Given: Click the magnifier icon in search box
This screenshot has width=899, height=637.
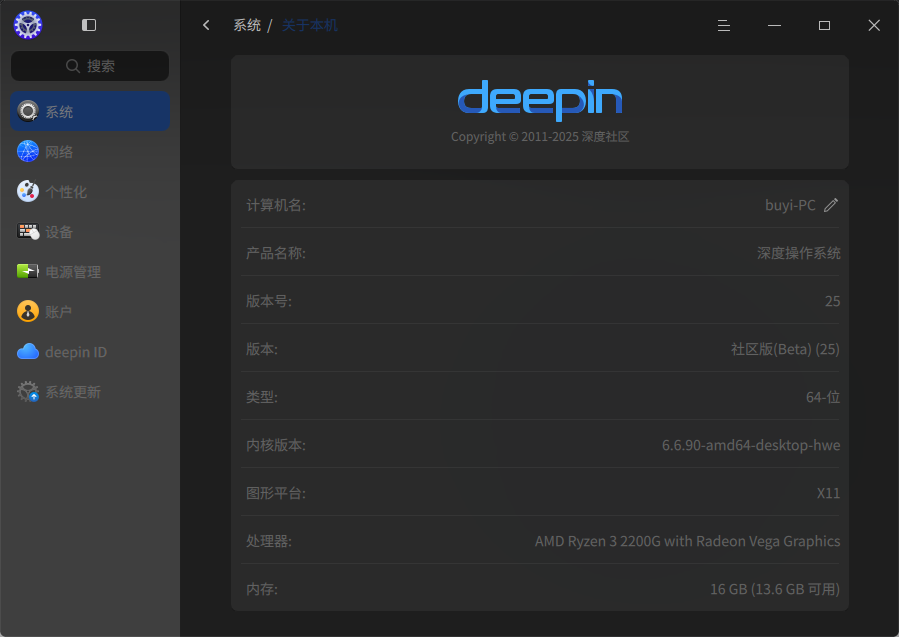Looking at the screenshot, I should [x=73, y=66].
